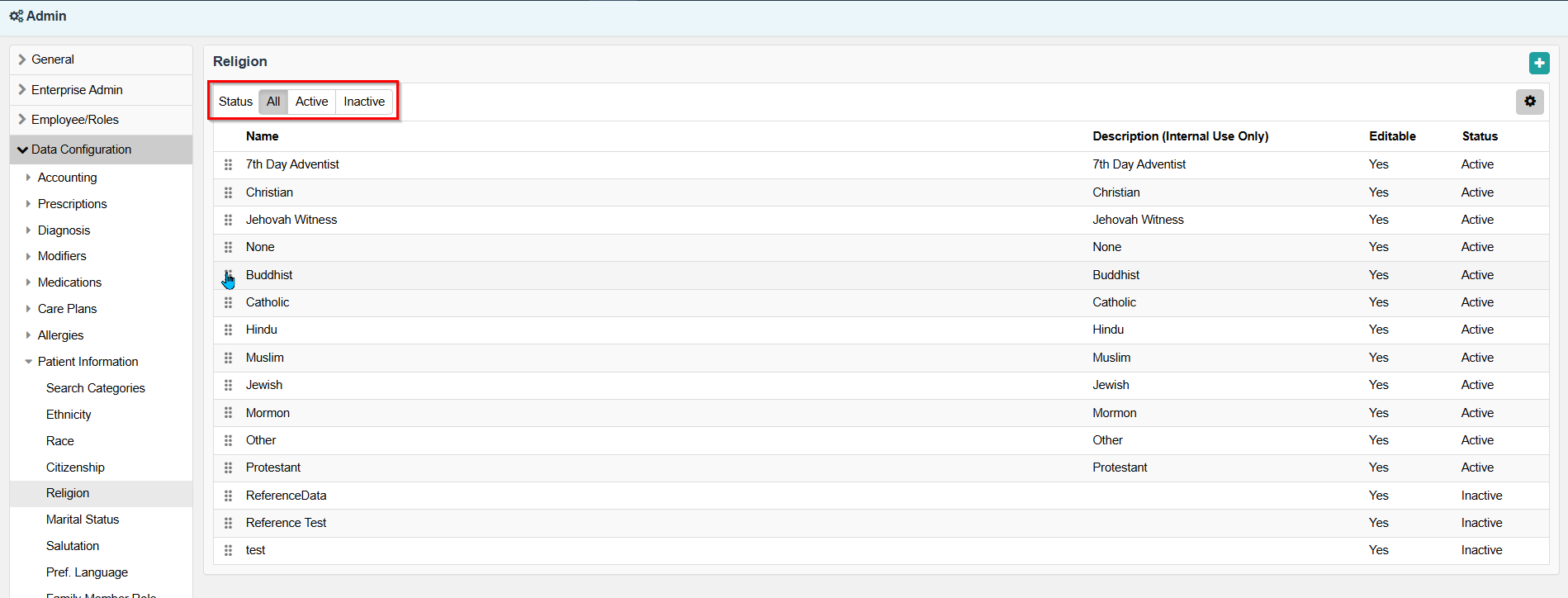The height and width of the screenshot is (598, 1568).
Task: Show only Inactive religions
Action: coord(364,102)
